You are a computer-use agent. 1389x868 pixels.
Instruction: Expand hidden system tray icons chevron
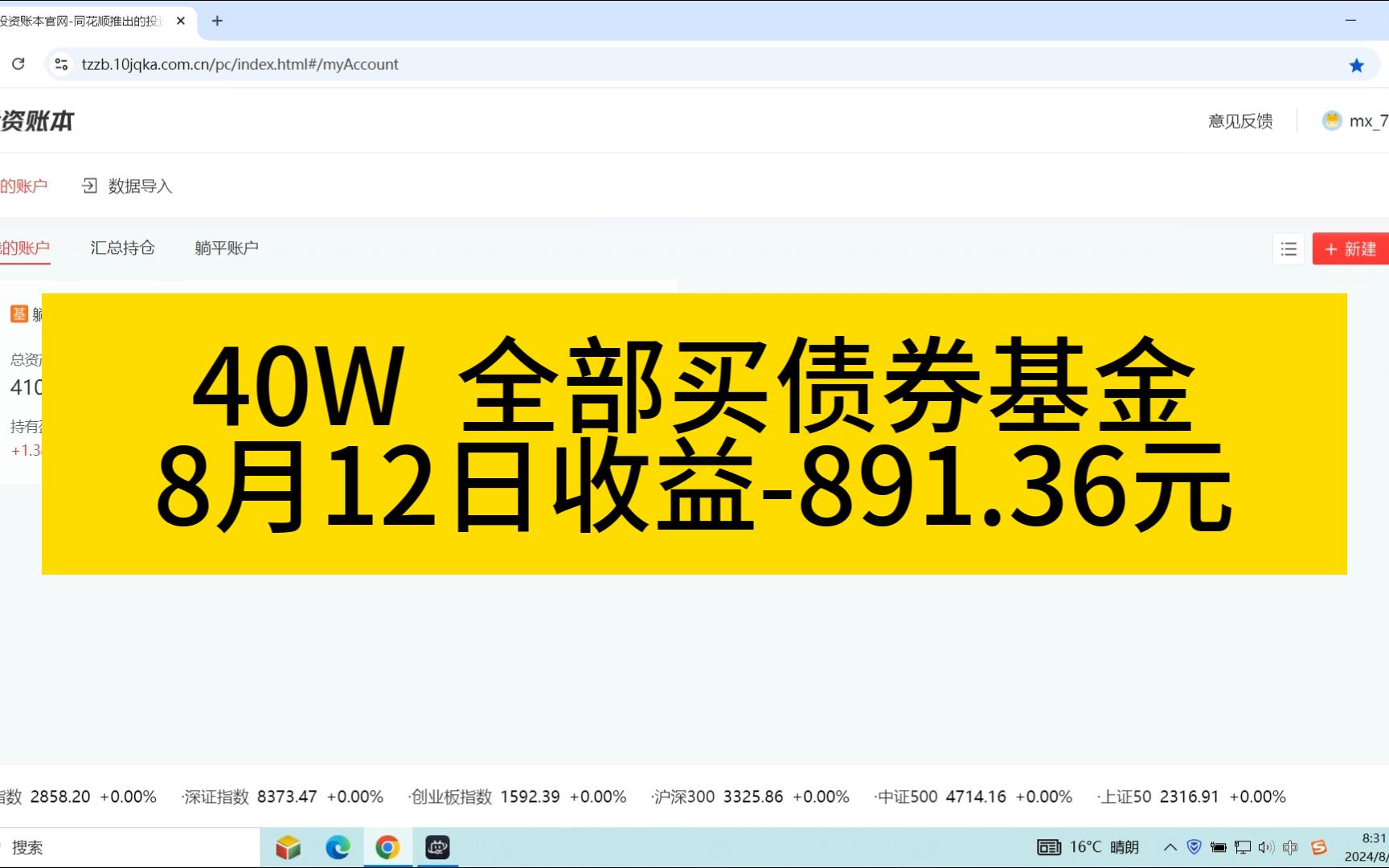click(x=1170, y=847)
